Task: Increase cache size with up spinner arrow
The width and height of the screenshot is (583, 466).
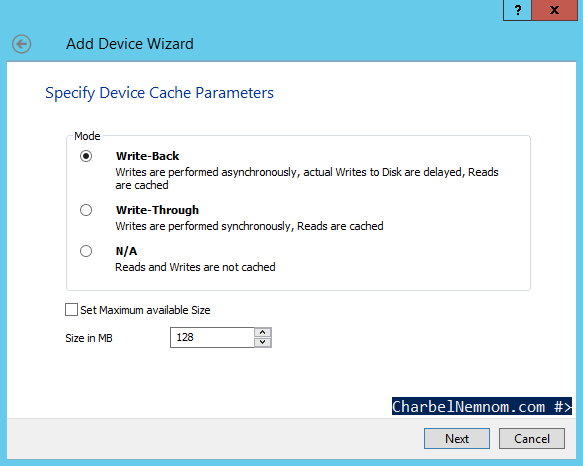Action: coord(263,332)
